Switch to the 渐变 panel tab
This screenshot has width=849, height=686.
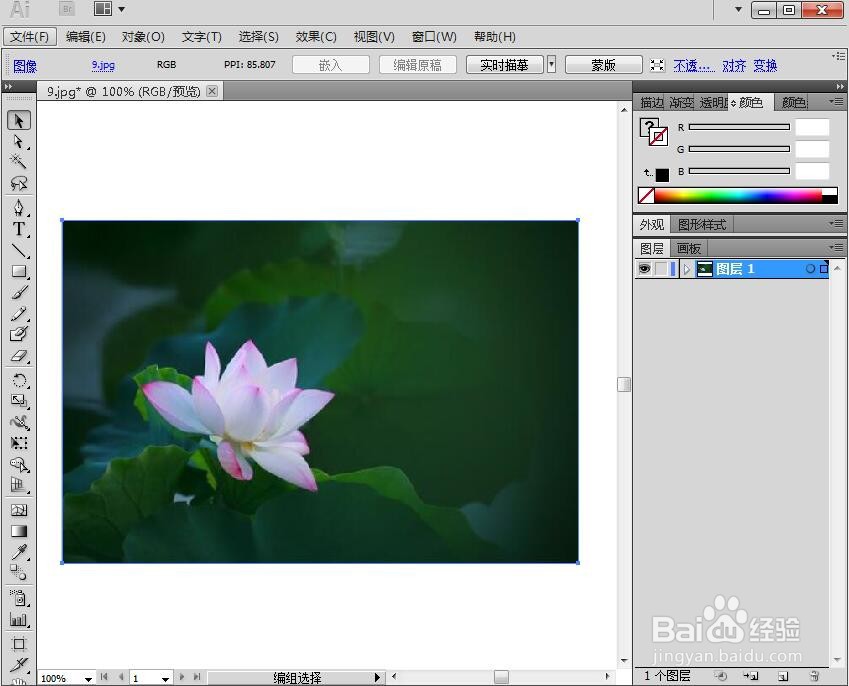pyautogui.click(x=681, y=102)
